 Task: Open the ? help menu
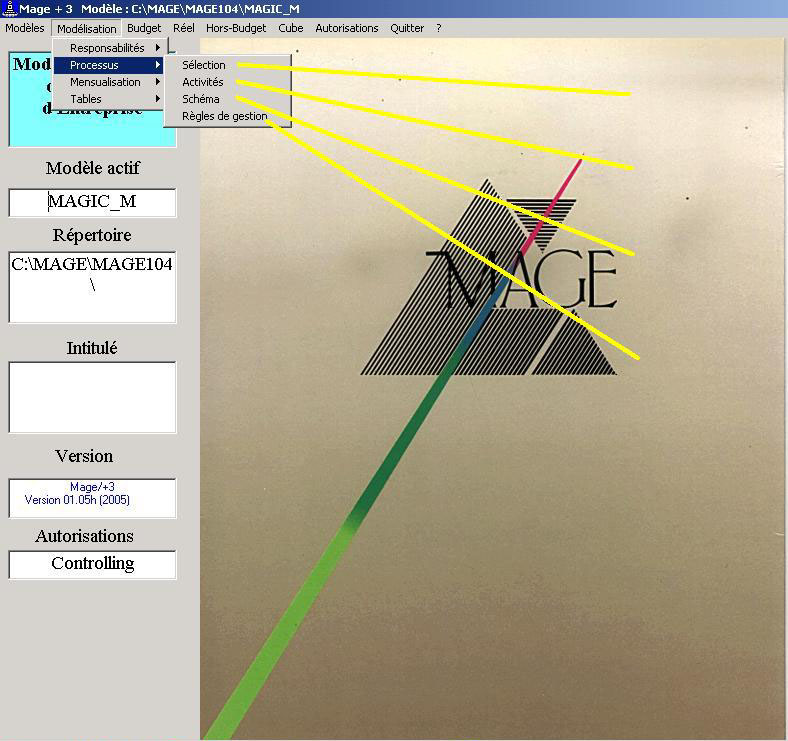click(439, 28)
